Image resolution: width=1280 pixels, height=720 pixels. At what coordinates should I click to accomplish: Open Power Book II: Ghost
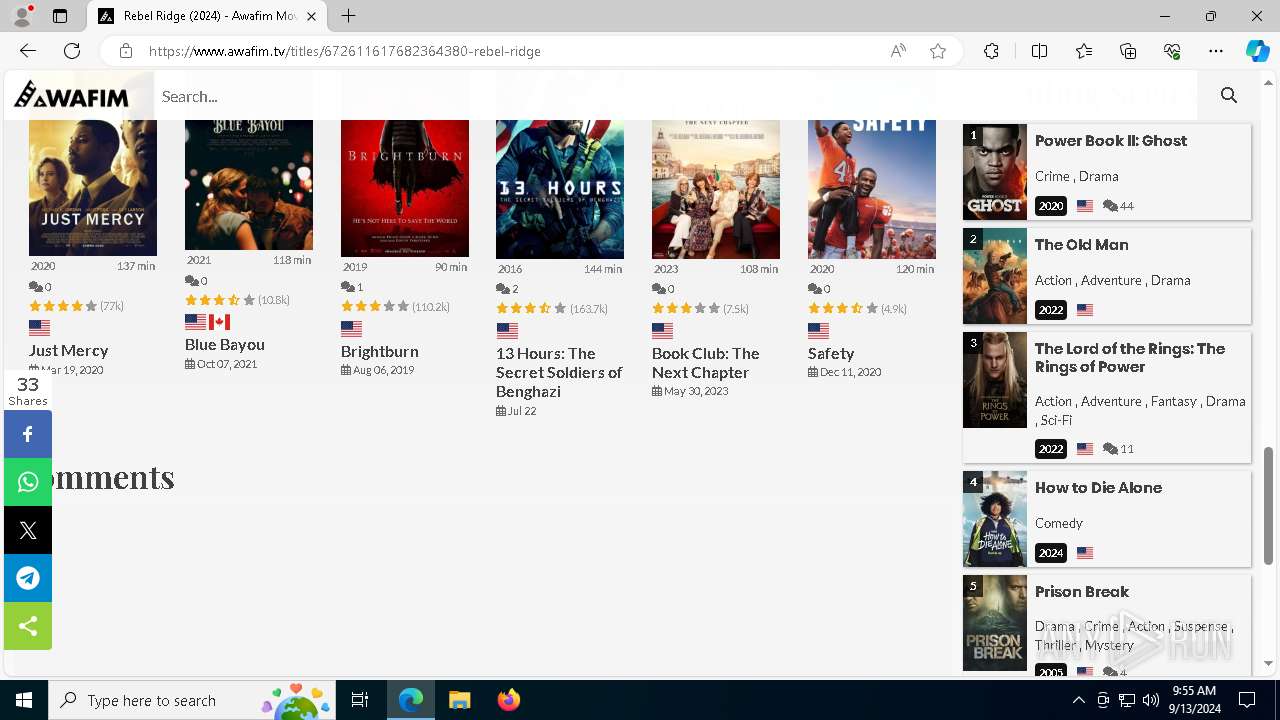(x=1111, y=140)
